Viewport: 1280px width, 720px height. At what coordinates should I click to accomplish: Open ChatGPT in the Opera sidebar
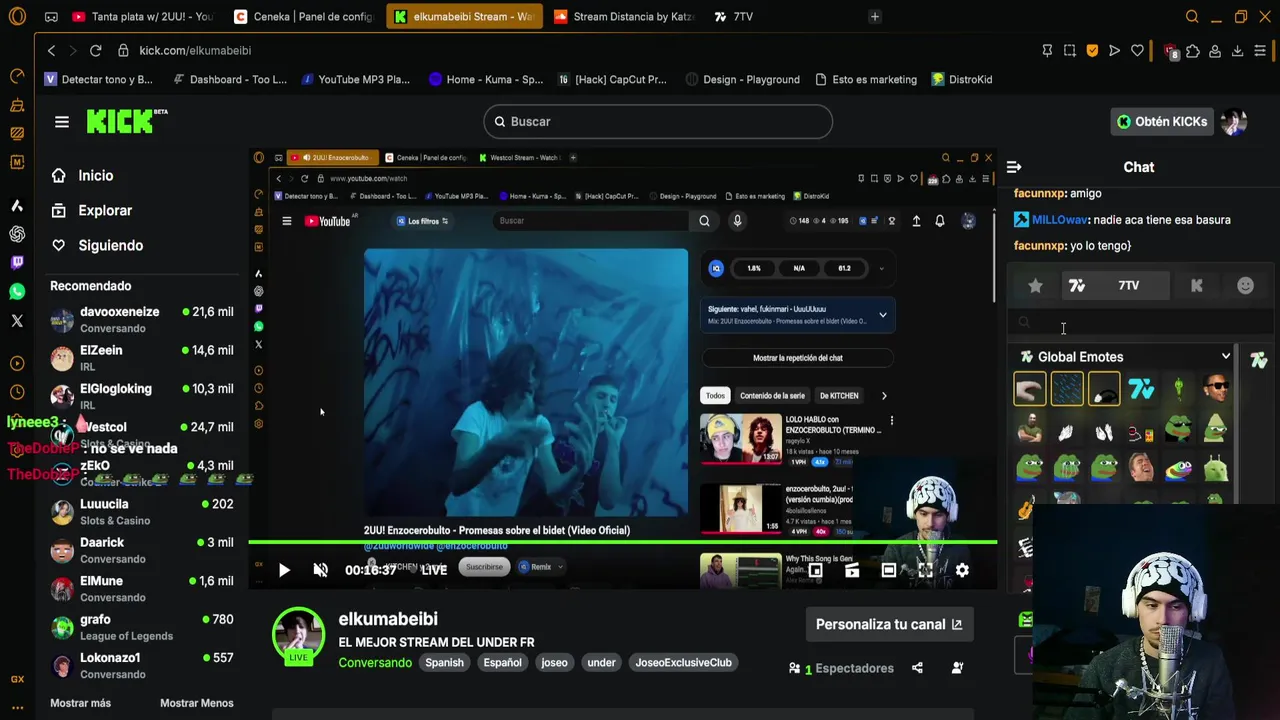tap(17, 234)
